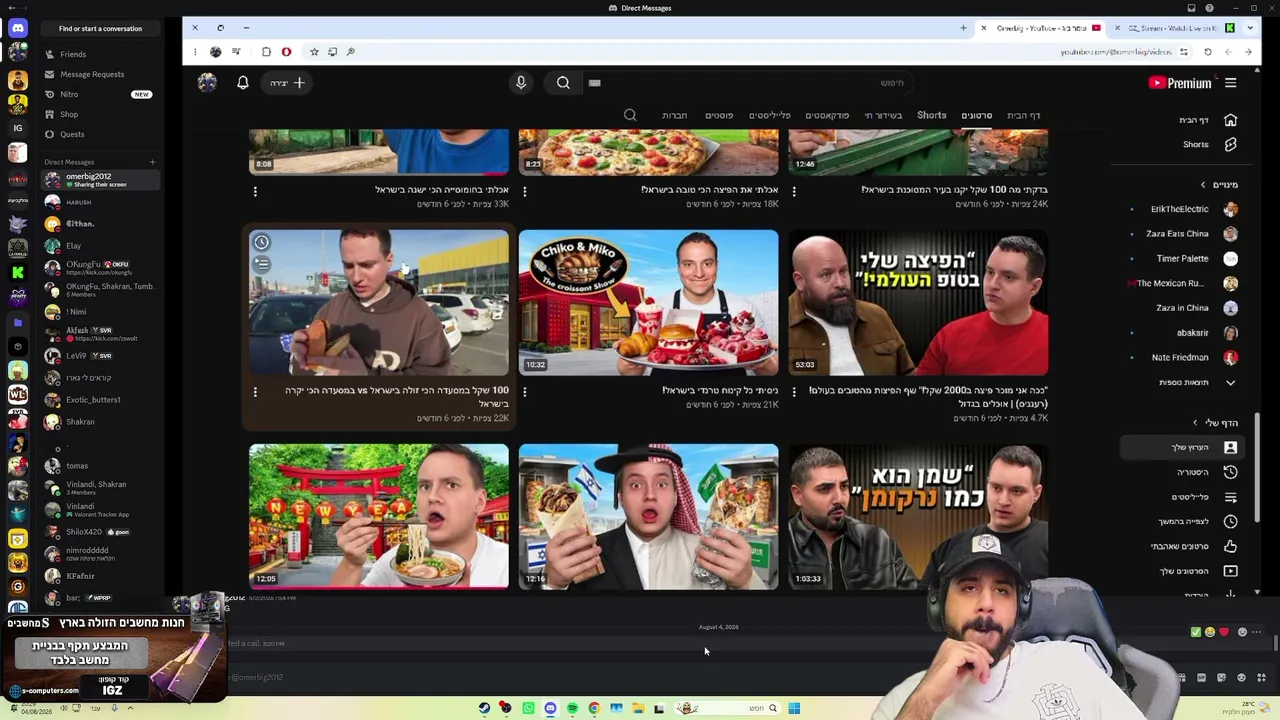Click the History (היסטוריה) clock icon
The width and height of the screenshot is (1280, 720).
[x=1231, y=472]
